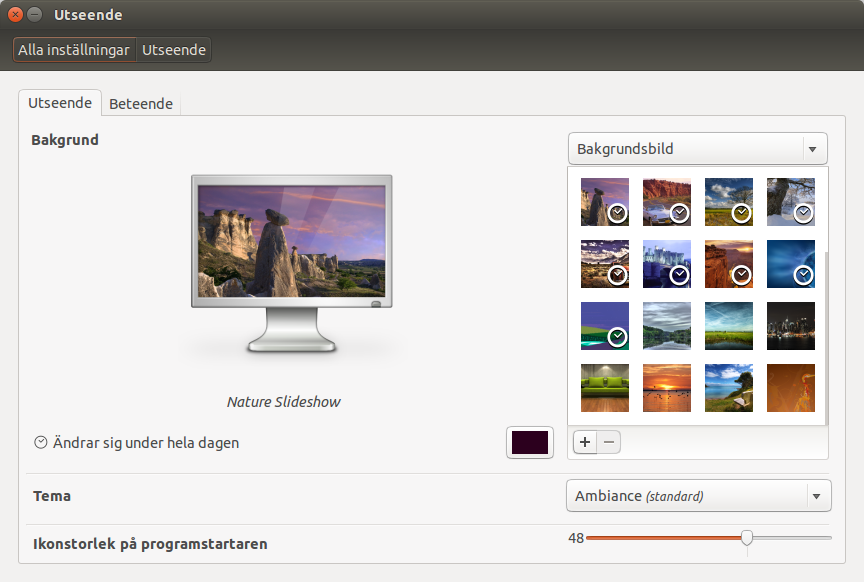Screen dimensions: 864x582
Task: Open the dark purple background color swatch
Action: point(530,443)
